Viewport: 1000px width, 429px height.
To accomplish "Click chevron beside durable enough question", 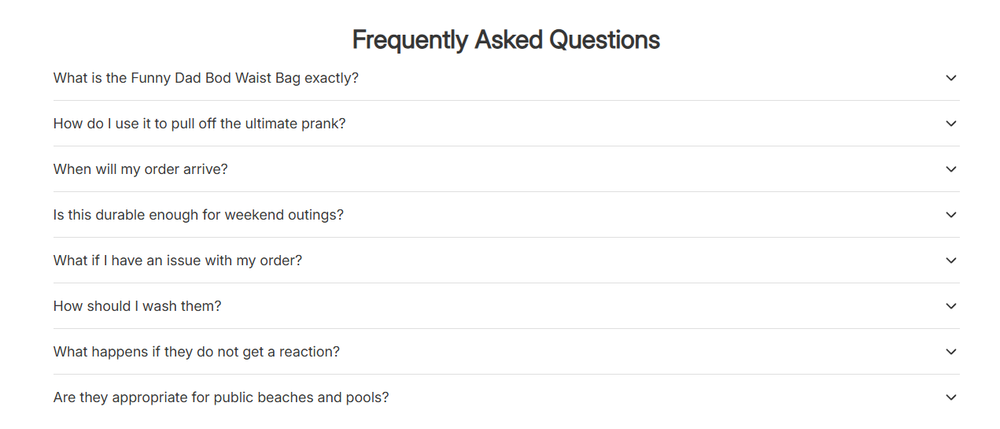I will point(951,215).
